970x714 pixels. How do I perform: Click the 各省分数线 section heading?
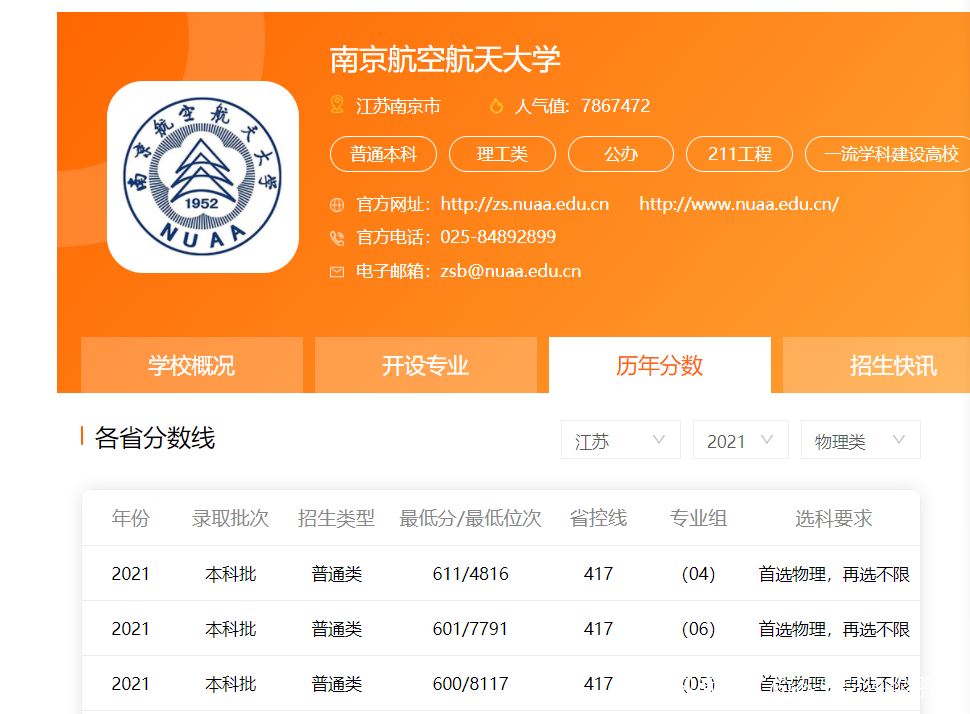coord(155,438)
